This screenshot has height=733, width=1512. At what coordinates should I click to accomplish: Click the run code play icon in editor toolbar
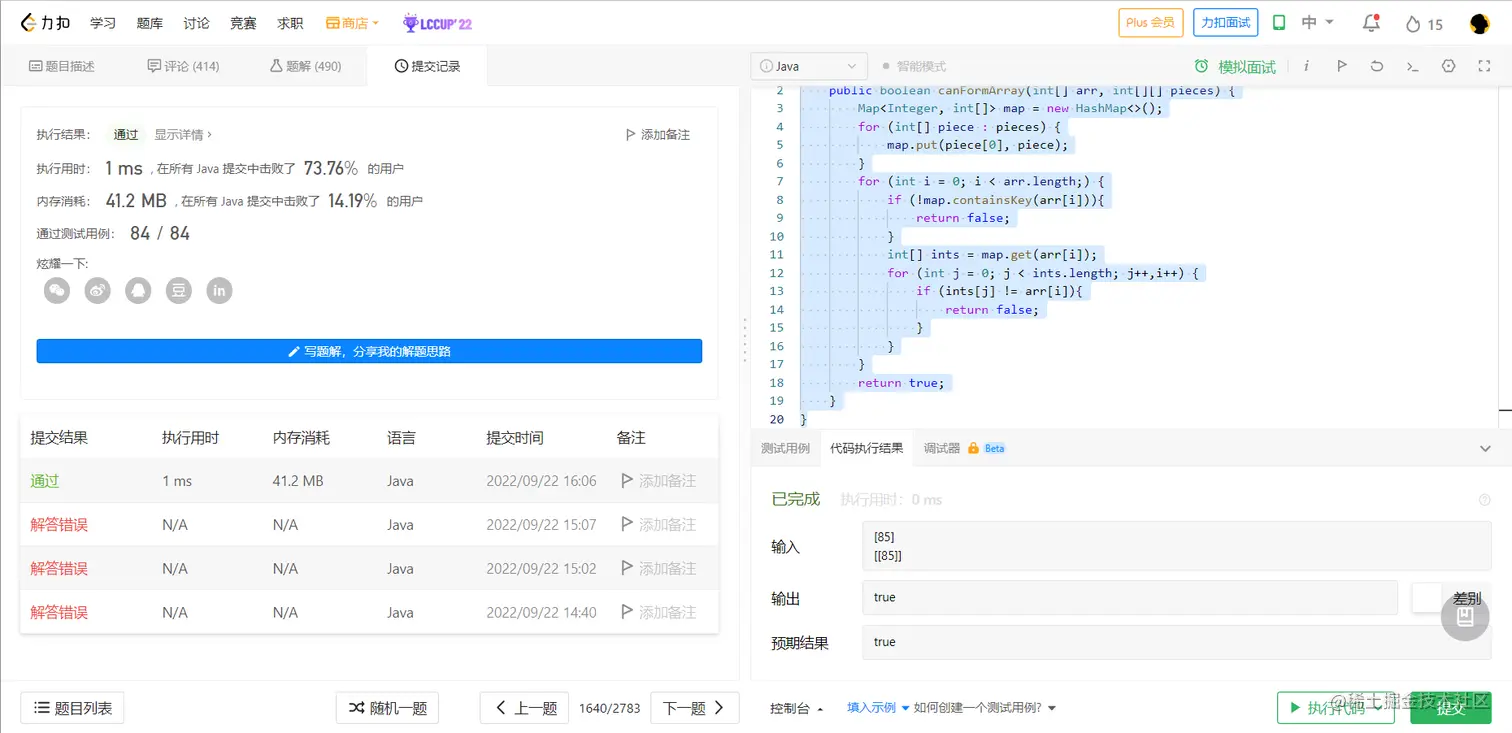1342,66
